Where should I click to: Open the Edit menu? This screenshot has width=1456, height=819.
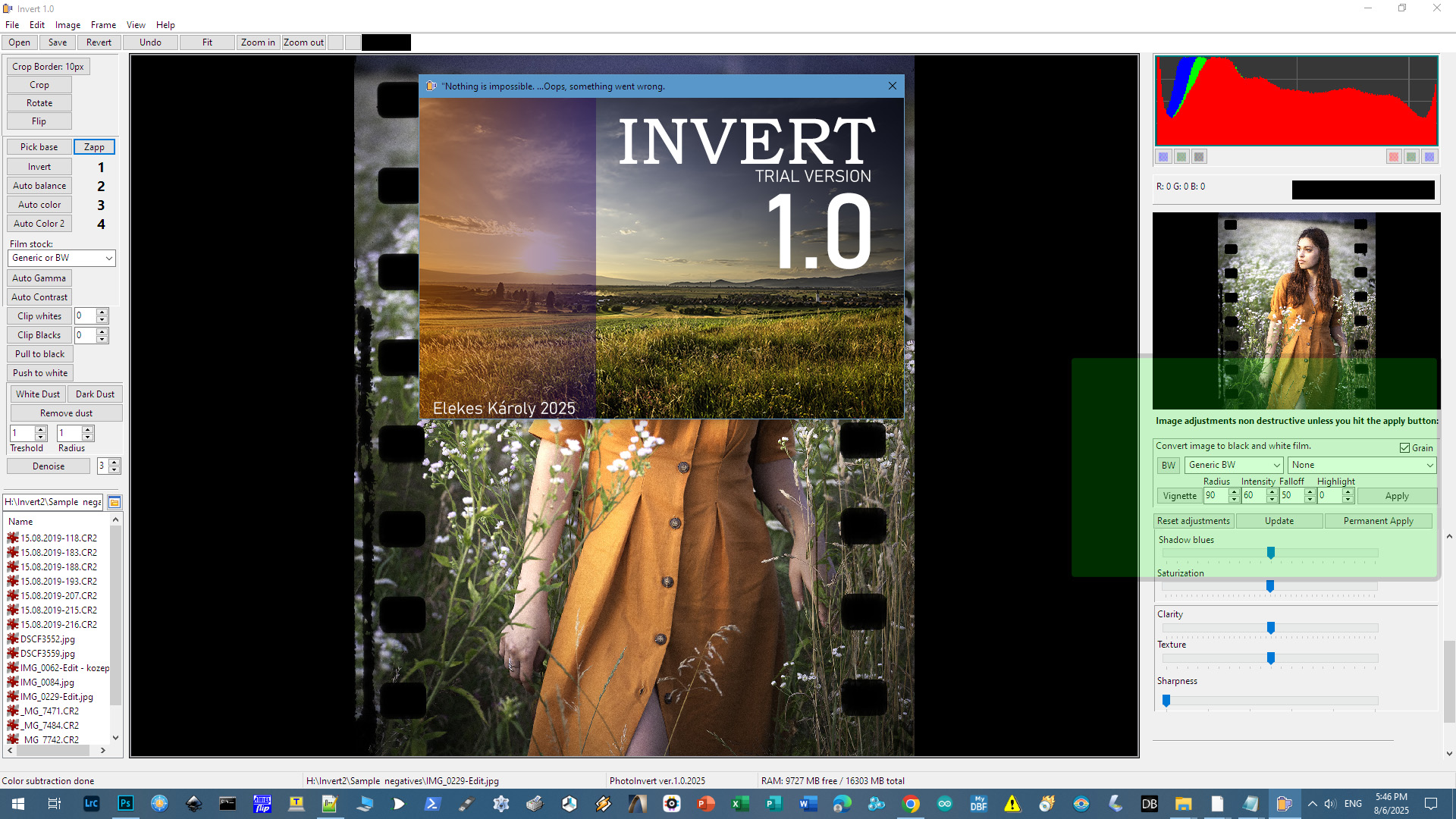[37, 25]
